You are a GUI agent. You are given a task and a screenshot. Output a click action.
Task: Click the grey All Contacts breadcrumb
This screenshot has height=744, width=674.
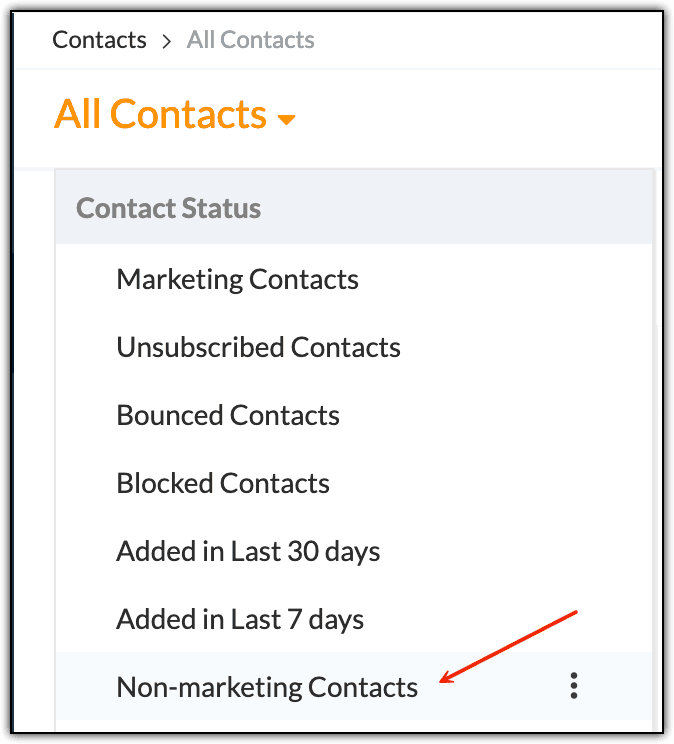point(250,40)
